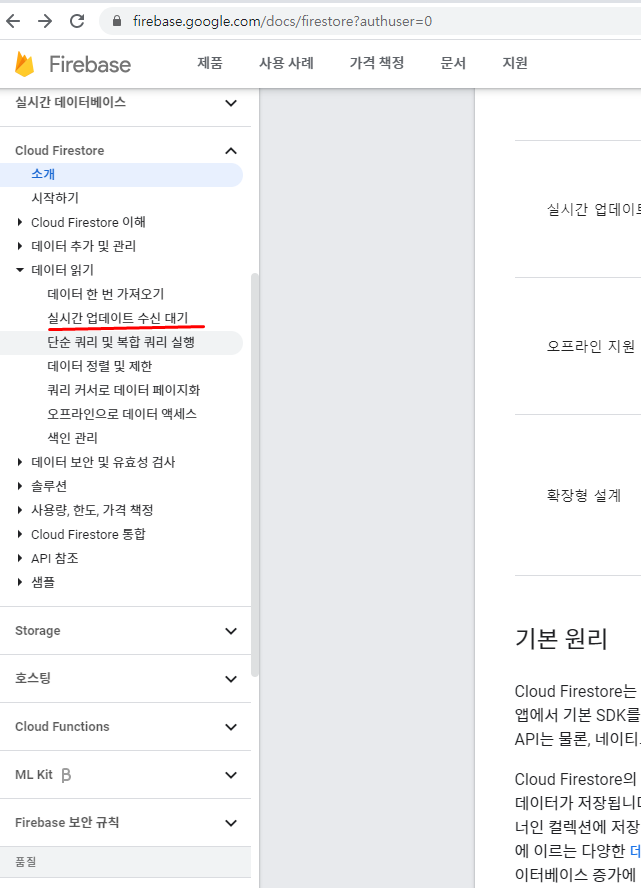Screen dimensions: 641x888
Task: Open 데이터 한 번 가져오기 page
Action: coord(106,294)
